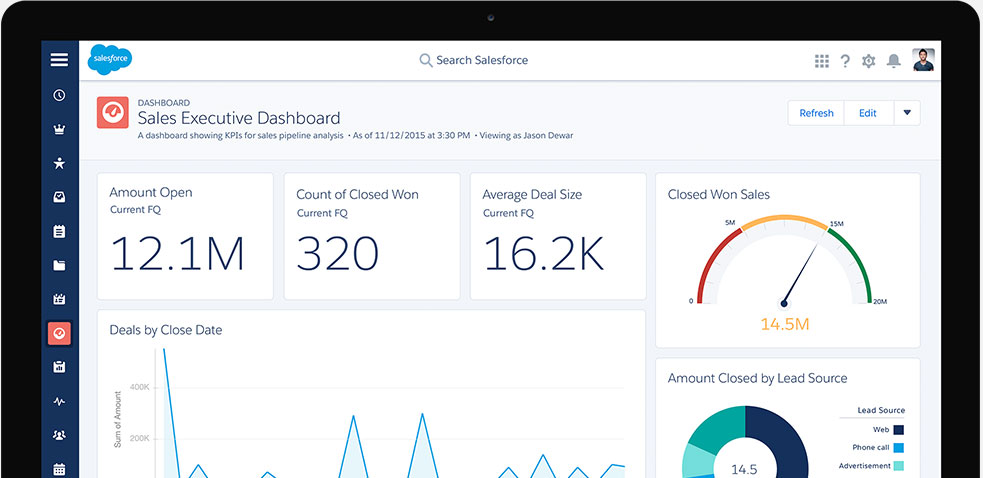Viewport: 983px width, 478px height.
Task: Click the Edit dashboard button
Action: 867,113
